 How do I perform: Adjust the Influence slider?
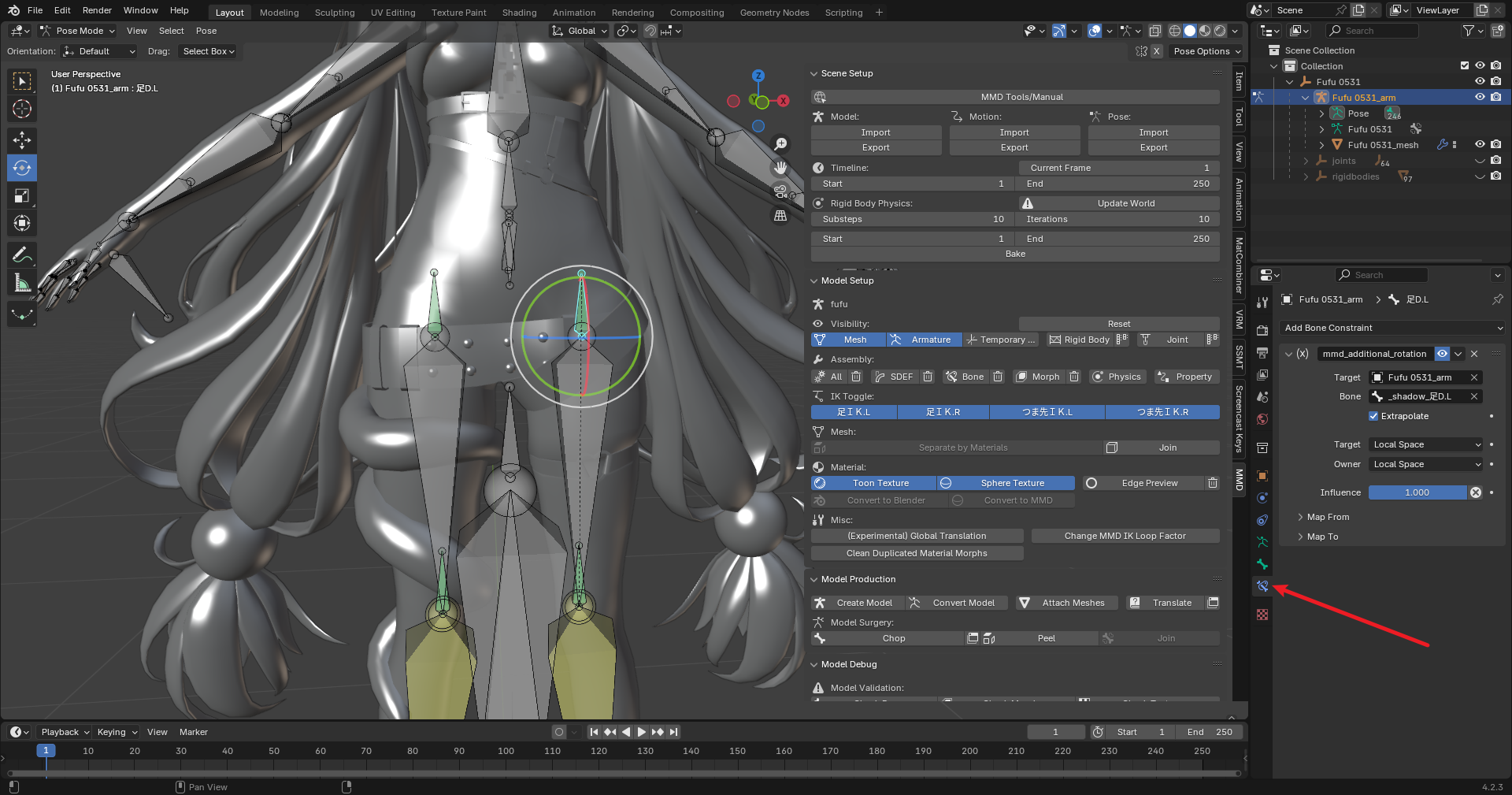[x=1417, y=492]
